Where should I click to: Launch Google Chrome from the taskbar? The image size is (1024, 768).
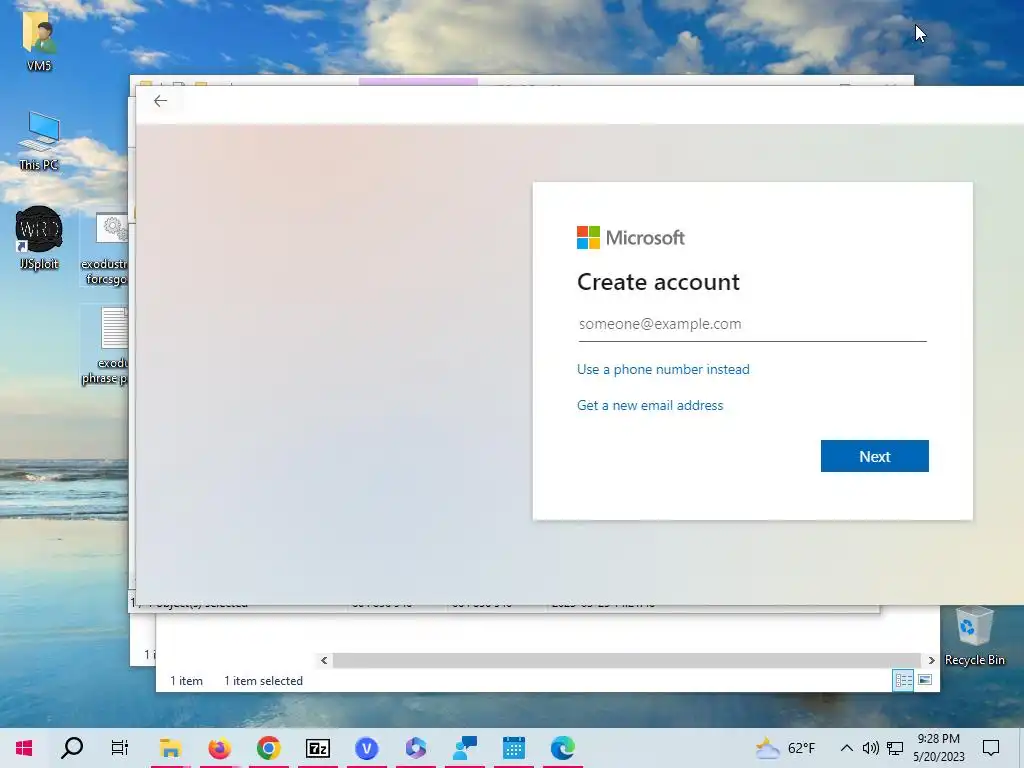point(268,748)
